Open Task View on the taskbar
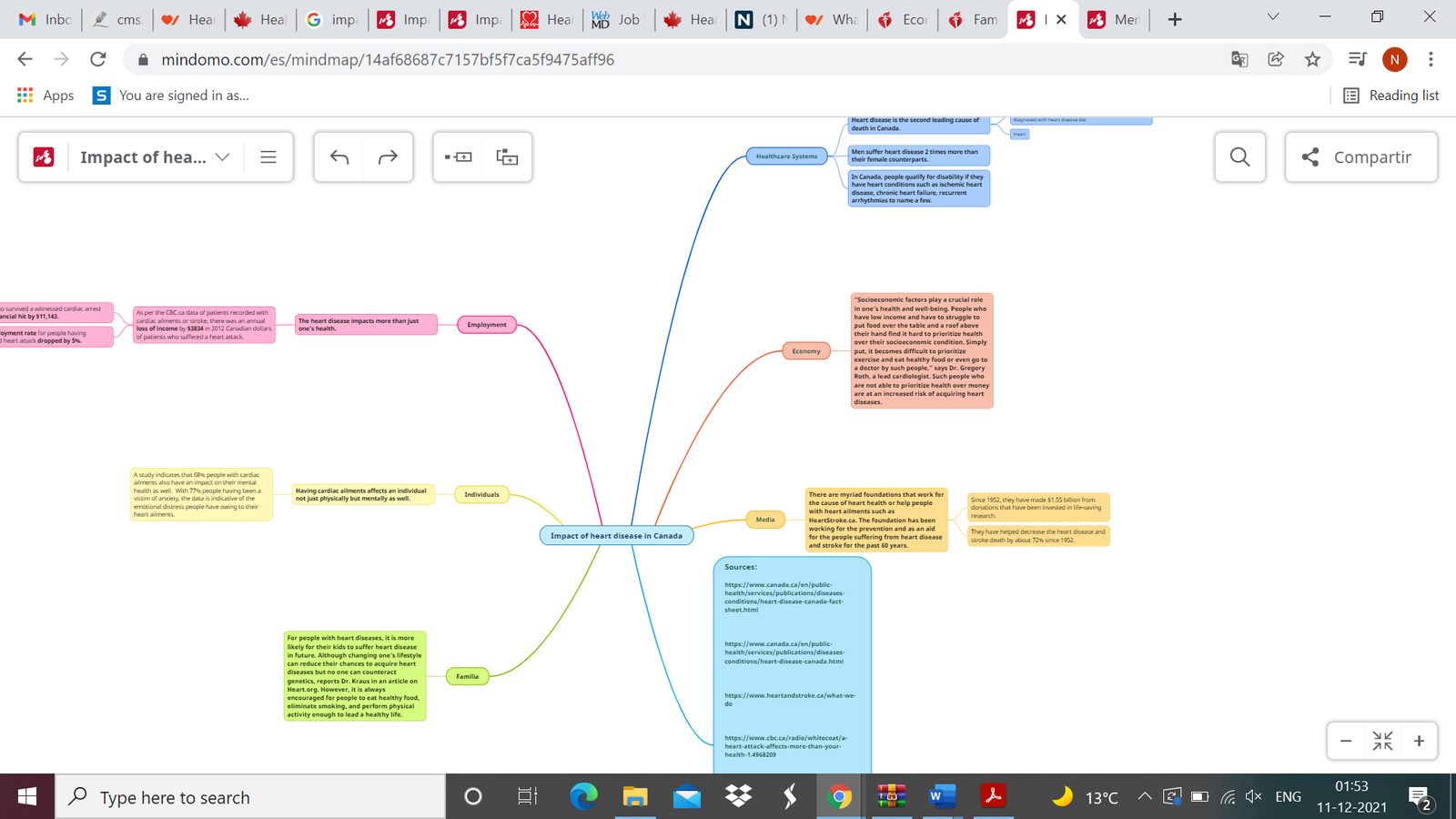1456x819 pixels. pyautogui.click(x=527, y=797)
